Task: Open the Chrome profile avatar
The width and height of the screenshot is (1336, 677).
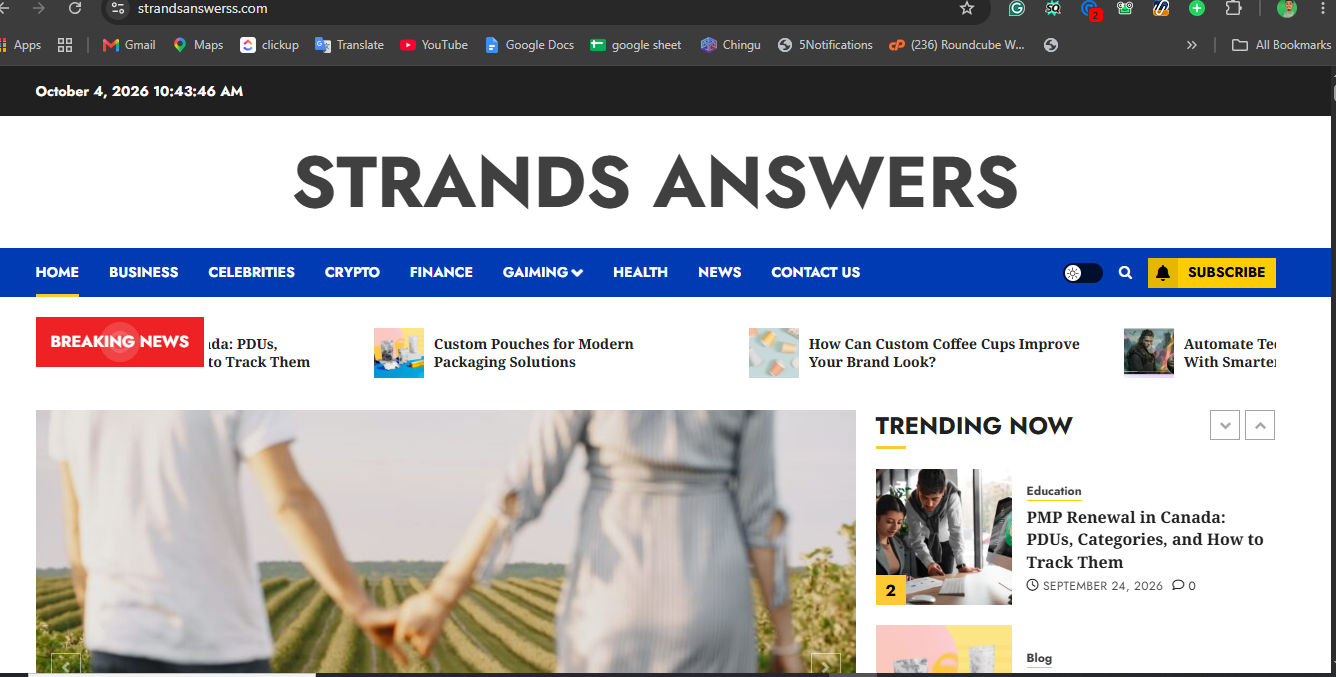Action: [x=1287, y=8]
